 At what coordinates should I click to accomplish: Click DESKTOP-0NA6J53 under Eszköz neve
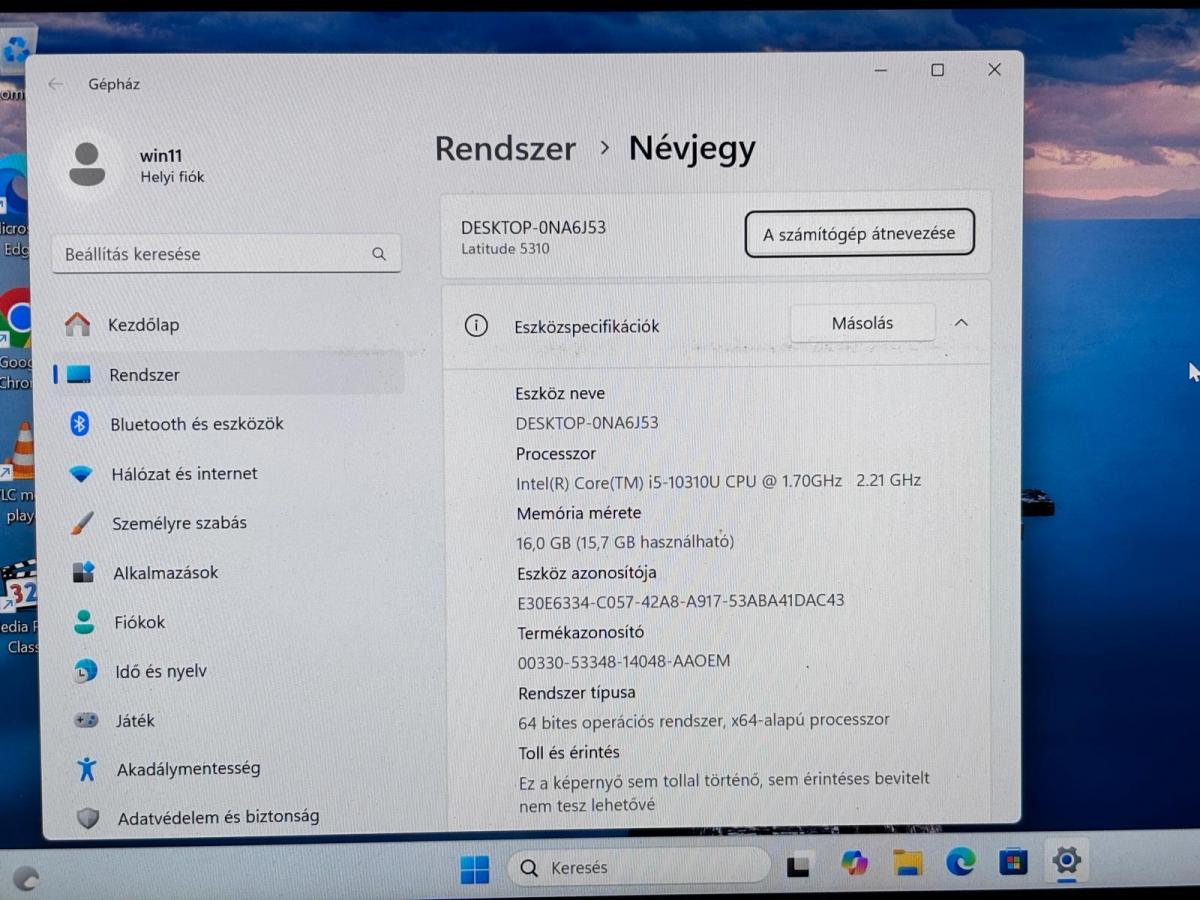tap(587, 423)
